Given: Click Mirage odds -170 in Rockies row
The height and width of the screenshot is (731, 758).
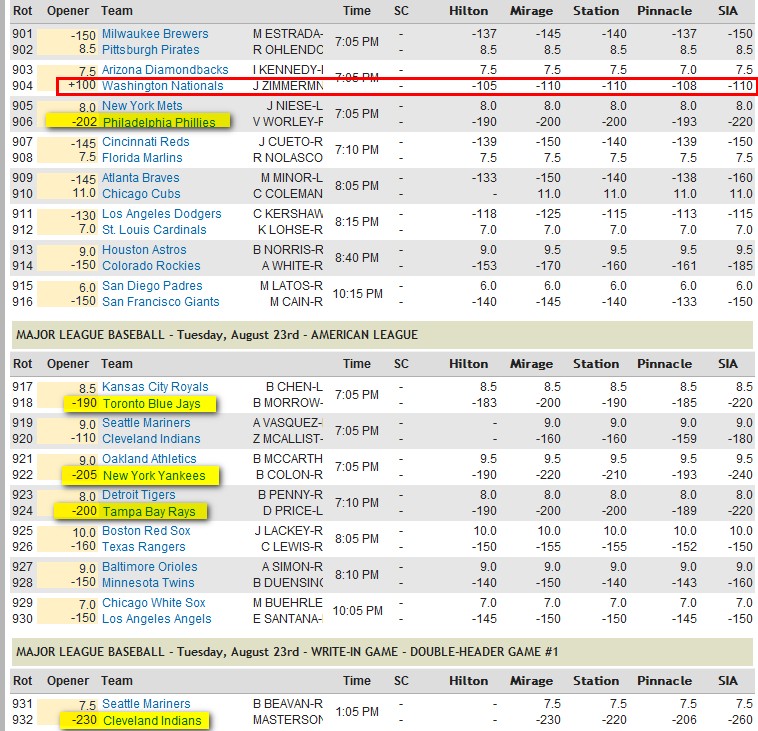Looking at the screenshot, I should pyautogui.click(x=548, y=266).
